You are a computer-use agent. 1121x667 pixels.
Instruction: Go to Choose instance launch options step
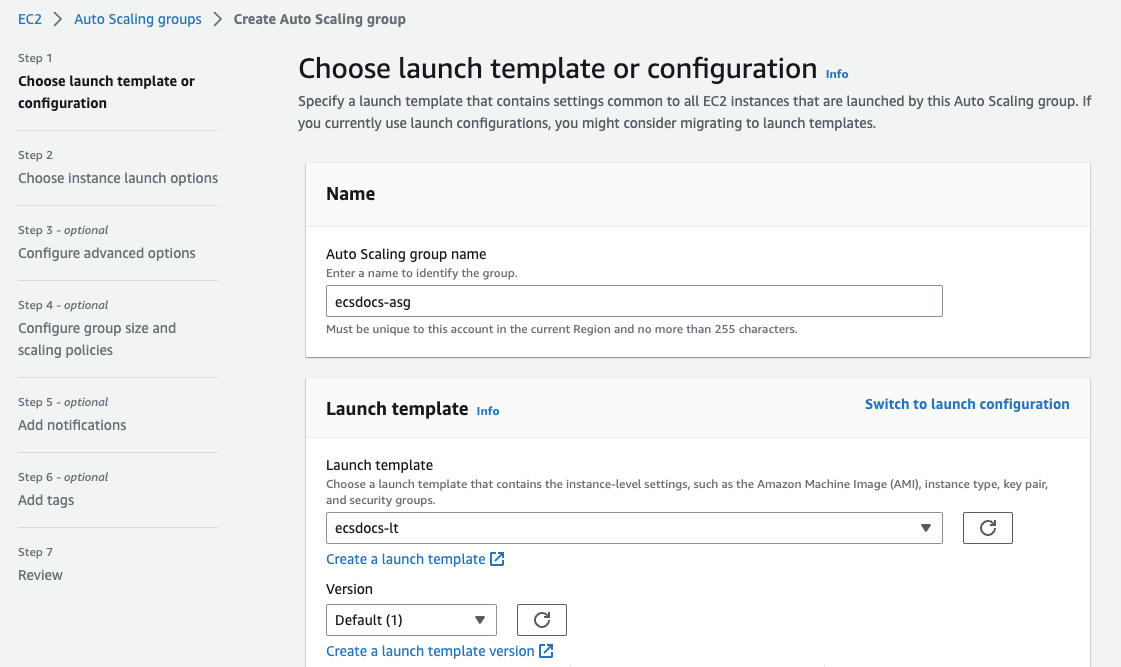coord(118,178)
